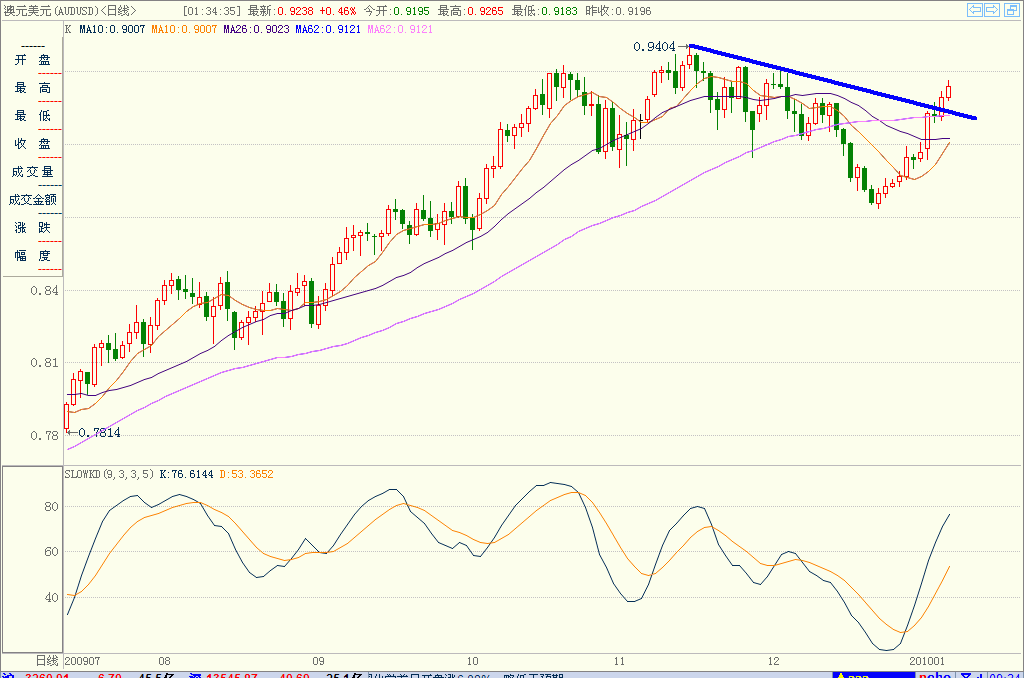Image resolution: width=1024 pixels, height=678 pixels.
Task: Go to previous chart with left arrow icon
Action: [x=975, y=10]
